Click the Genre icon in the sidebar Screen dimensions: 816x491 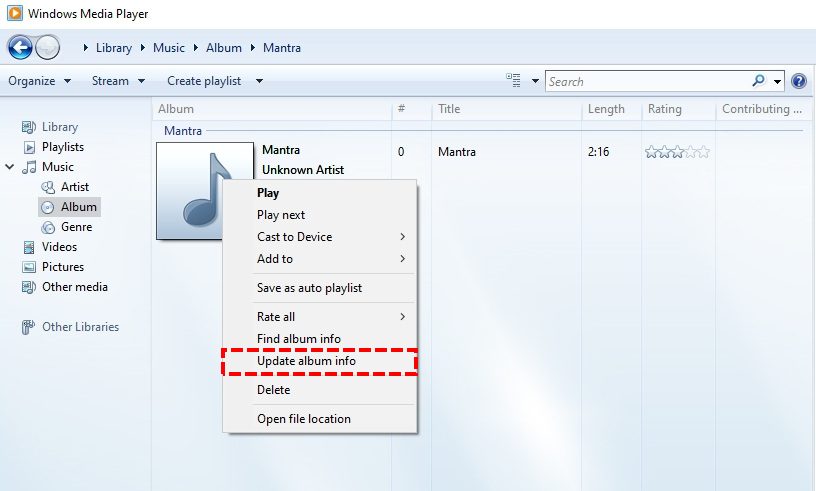tap(48, 227)
